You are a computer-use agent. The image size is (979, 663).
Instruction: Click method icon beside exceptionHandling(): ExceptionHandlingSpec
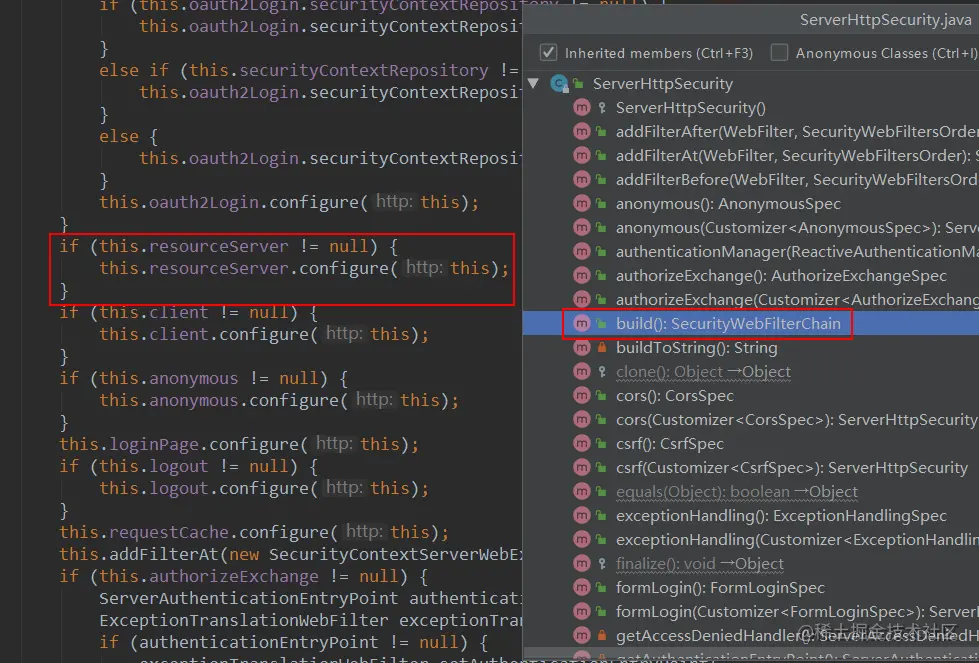[582, 516]
